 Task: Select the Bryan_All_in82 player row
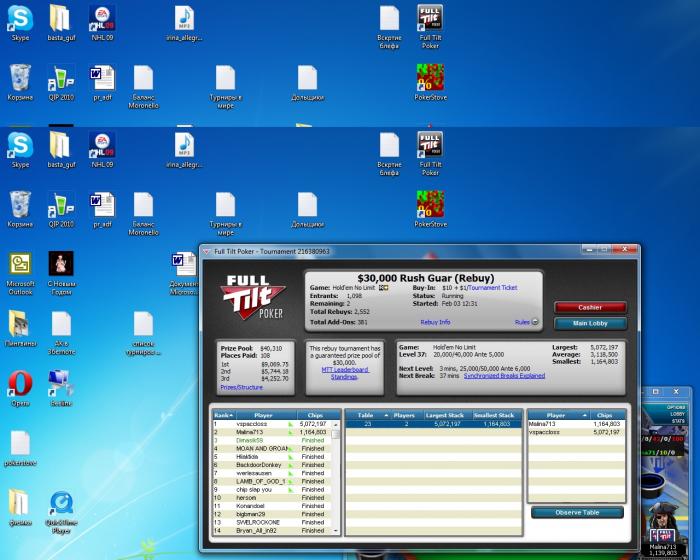click(x=271, y=531)
